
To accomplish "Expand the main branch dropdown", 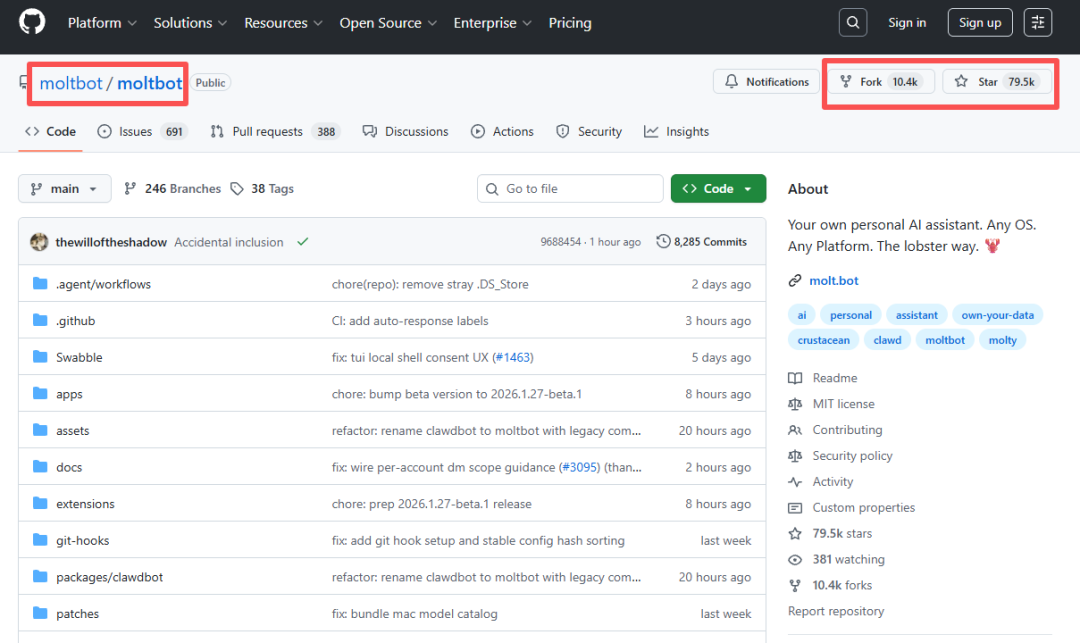I will coord(64,189).
